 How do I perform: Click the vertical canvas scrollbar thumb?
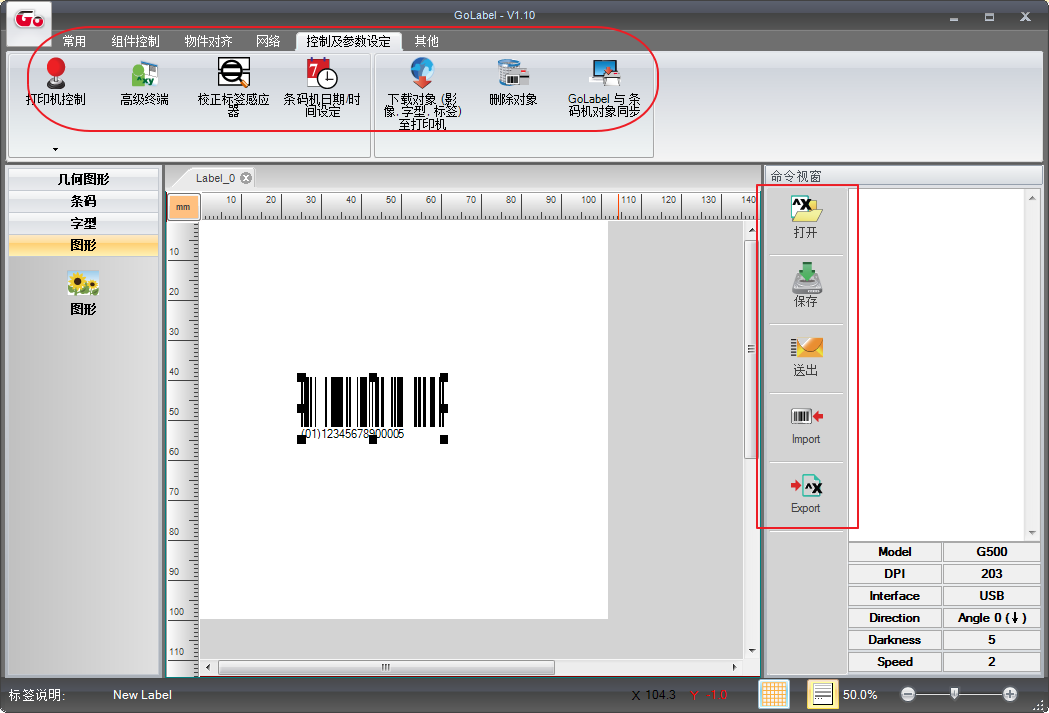[x=751, y=349]
